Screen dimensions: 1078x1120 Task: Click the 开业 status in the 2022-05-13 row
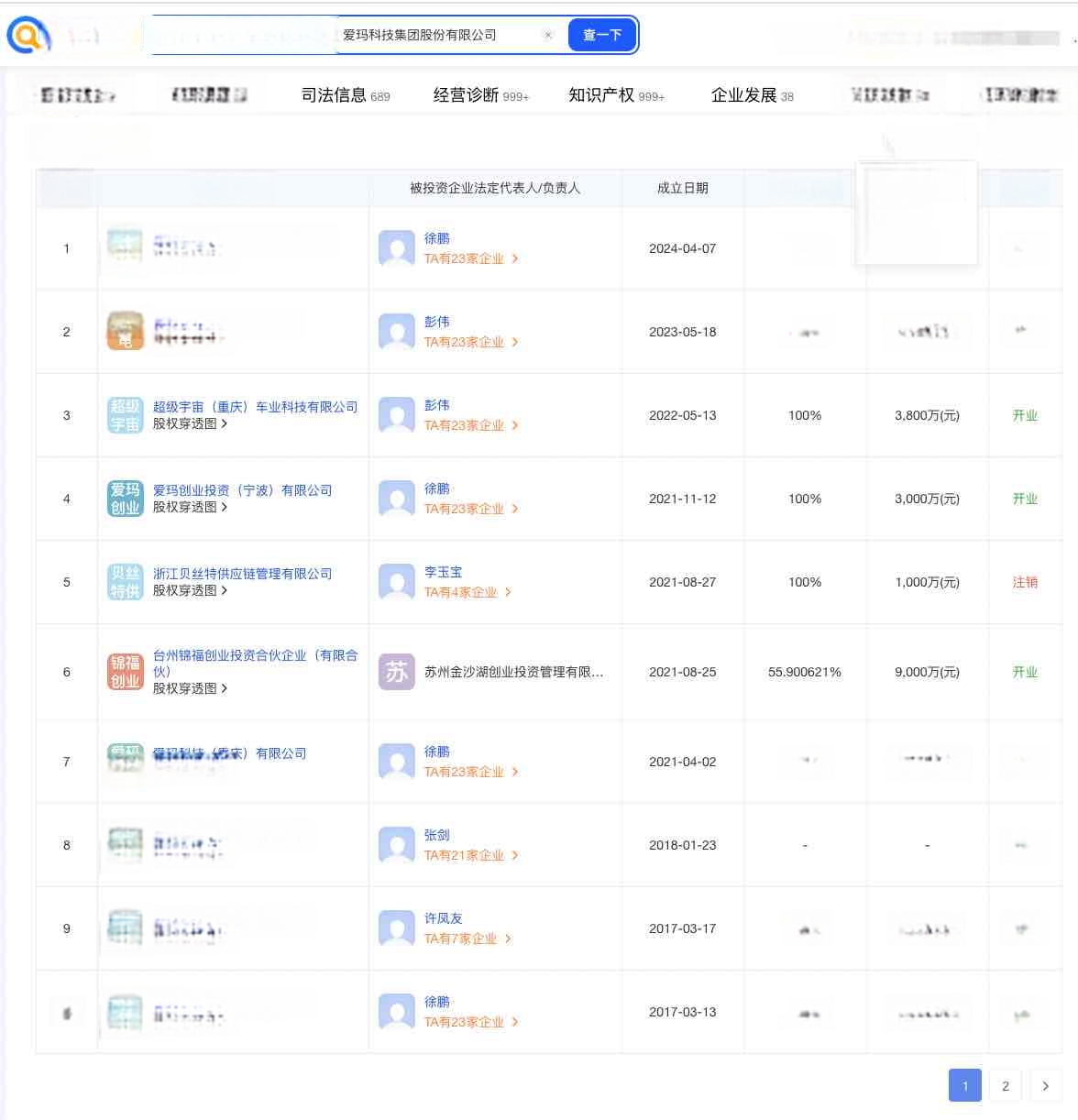pyautogui.click(x=1025, y=415)
